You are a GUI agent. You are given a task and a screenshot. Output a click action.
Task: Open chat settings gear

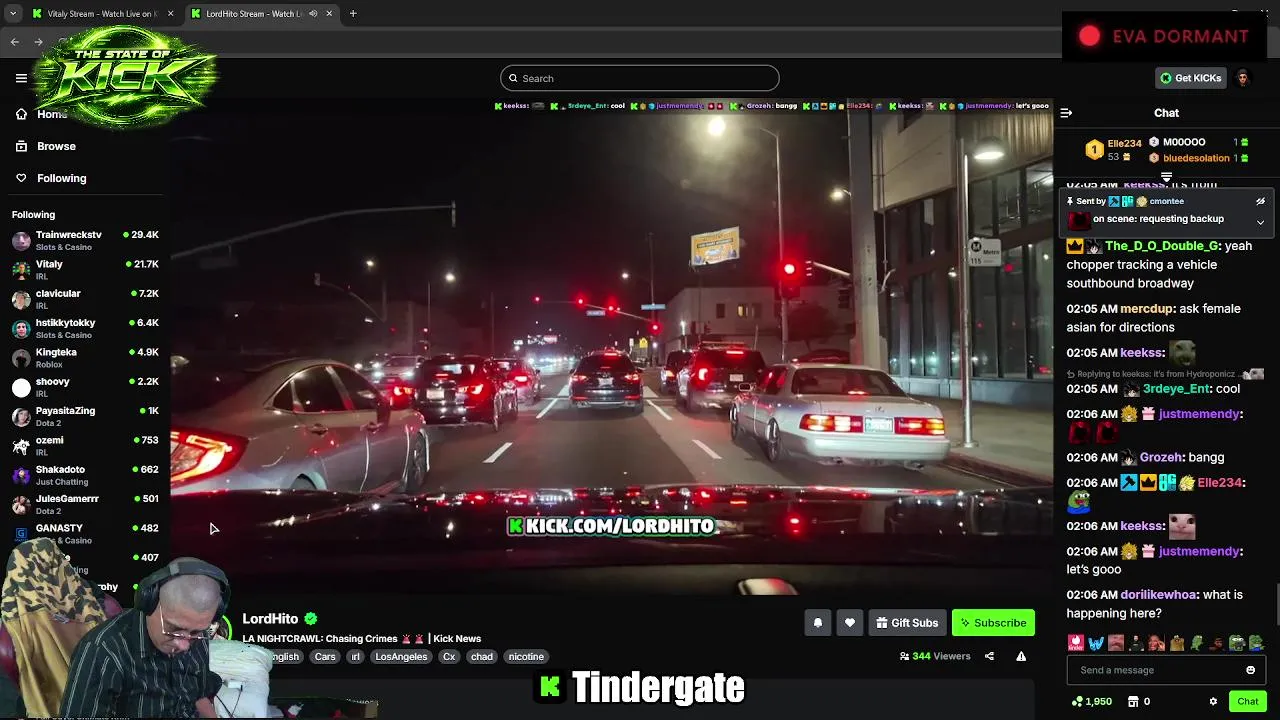click(x=1213, y=701)
